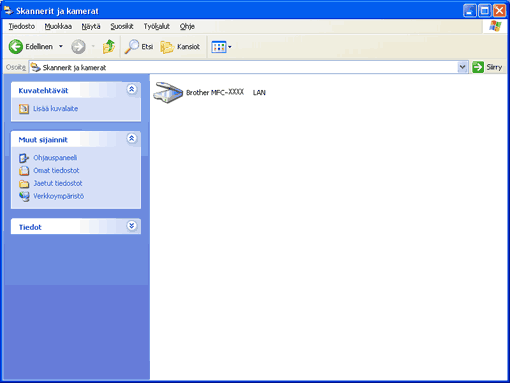
Task: Open the Tiedosto menu
Action: pyautogui.click(x=22, y=26)
